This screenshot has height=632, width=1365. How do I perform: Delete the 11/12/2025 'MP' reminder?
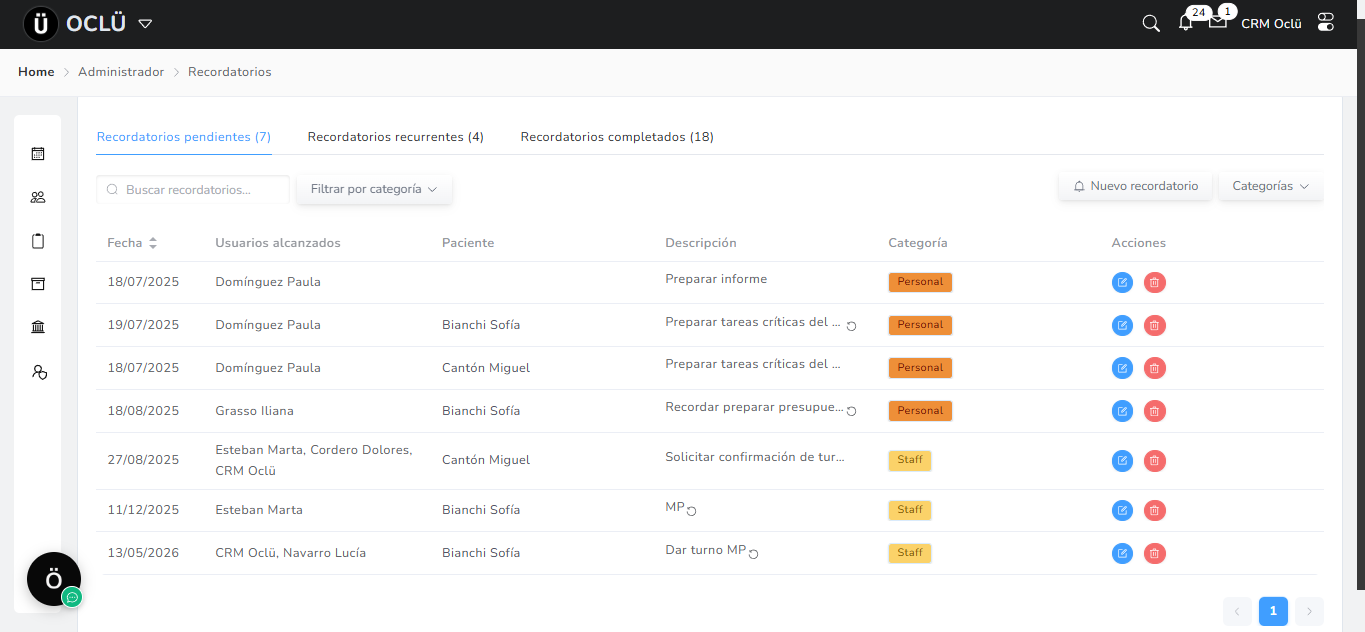(x=1155, y=511)
